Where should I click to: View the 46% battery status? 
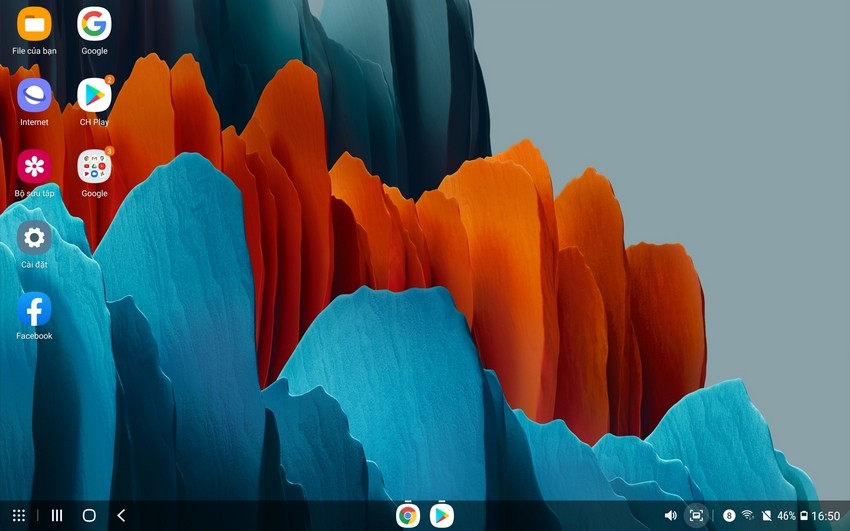click(793, 515)
